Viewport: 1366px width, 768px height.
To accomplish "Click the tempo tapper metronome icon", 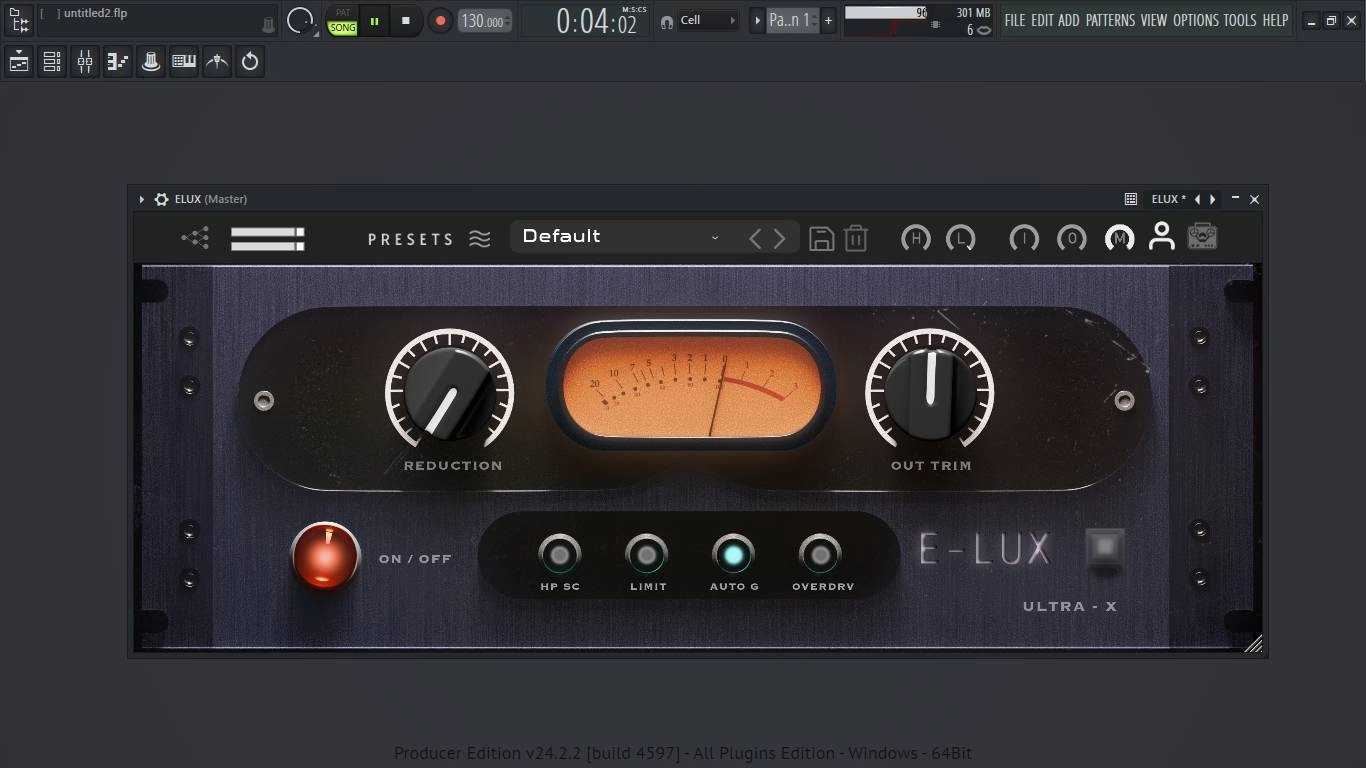I will pos(217,62).
